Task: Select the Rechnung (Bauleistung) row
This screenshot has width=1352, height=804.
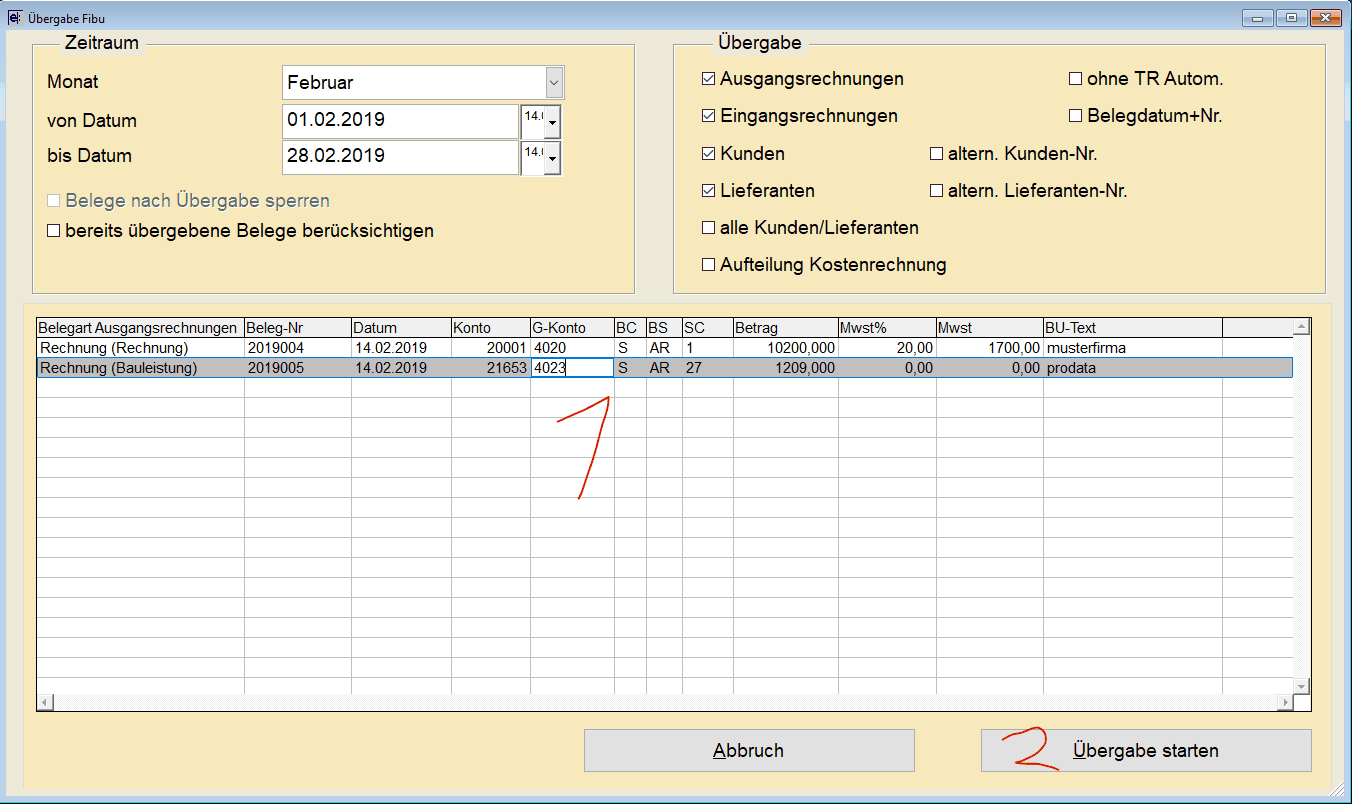Action: click(665, 368)
